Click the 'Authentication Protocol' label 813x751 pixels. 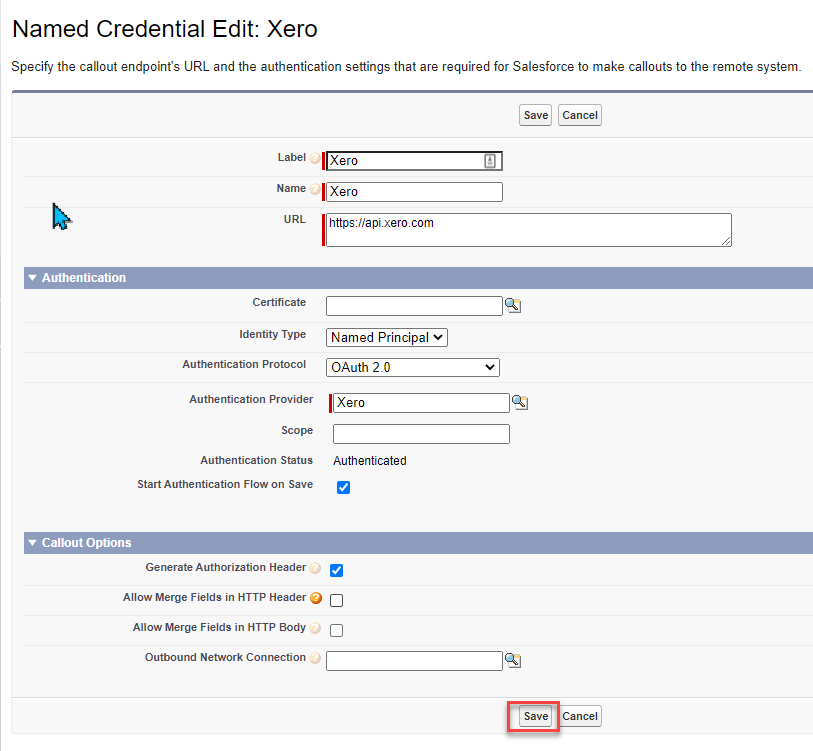tap(244, 364)
